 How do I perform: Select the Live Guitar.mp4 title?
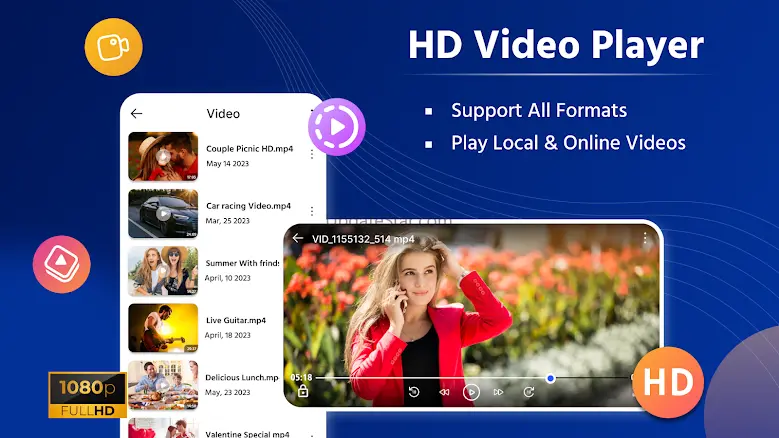(x=236, y=320)
